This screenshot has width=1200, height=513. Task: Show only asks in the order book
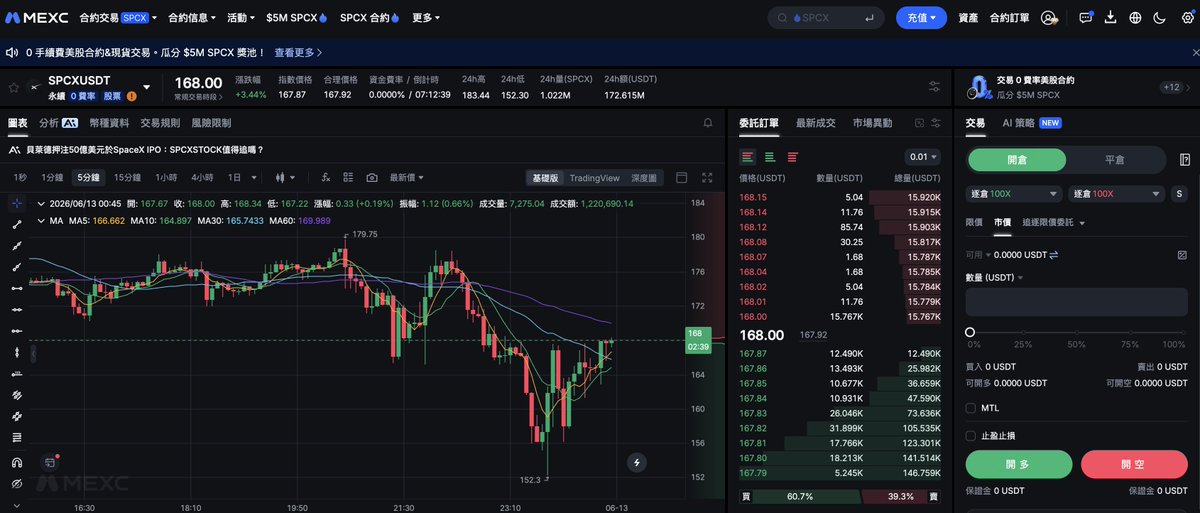793,157
